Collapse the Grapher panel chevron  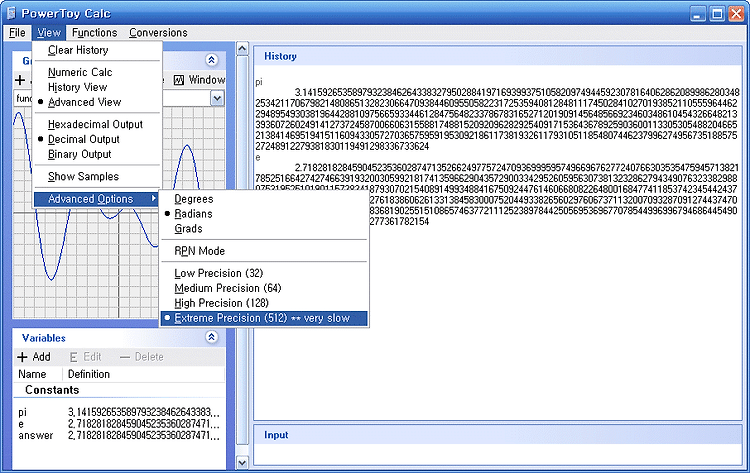(x=211, y=60)
